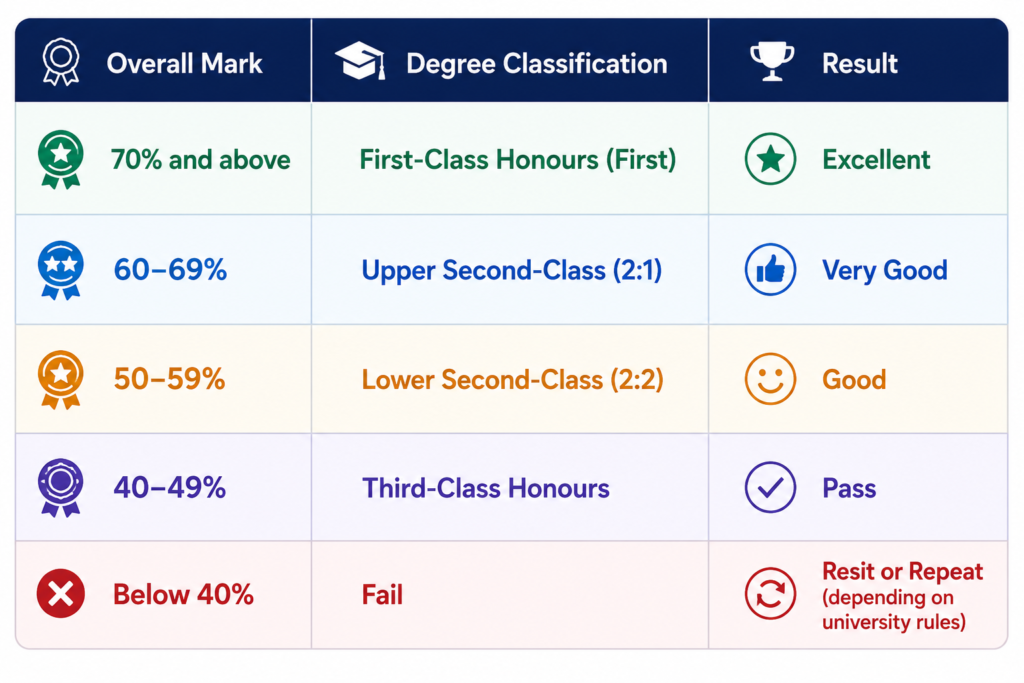Click the red refresh arrows resit icon
The width and height of the screenshot is (1024, 683).
coord(771,594)
